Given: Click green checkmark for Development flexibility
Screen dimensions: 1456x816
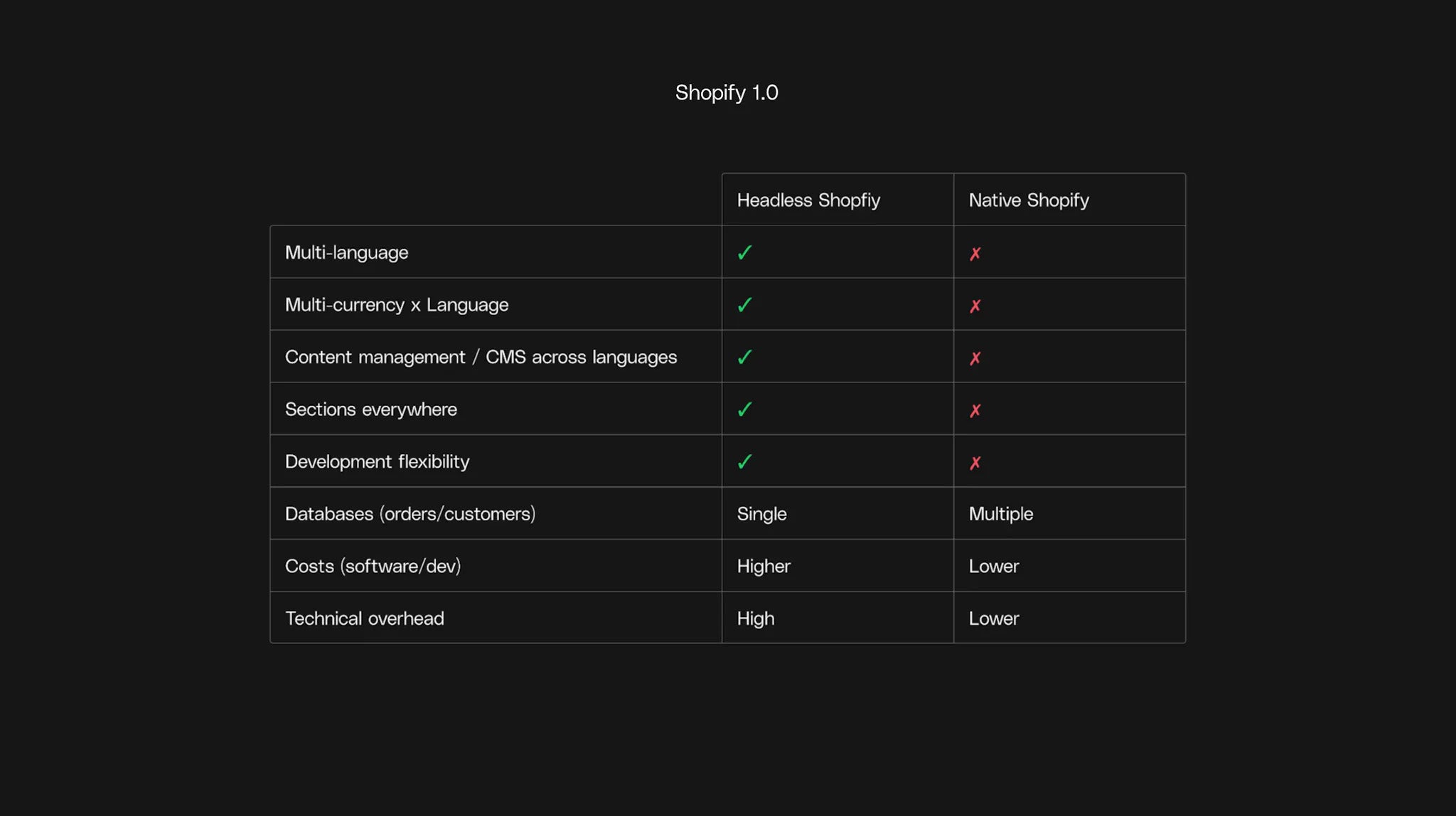Looking at the screenshot, I should [744, 462].
